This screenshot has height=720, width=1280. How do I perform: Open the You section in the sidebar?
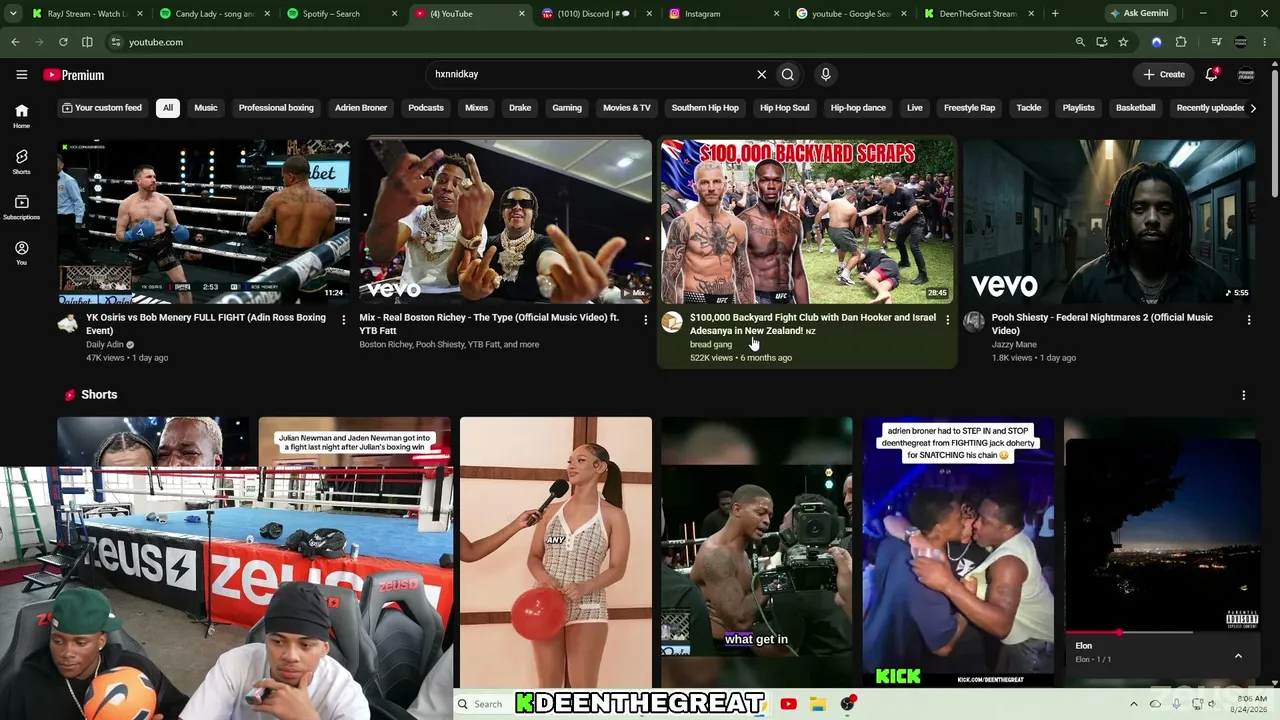tap(21, 253)
